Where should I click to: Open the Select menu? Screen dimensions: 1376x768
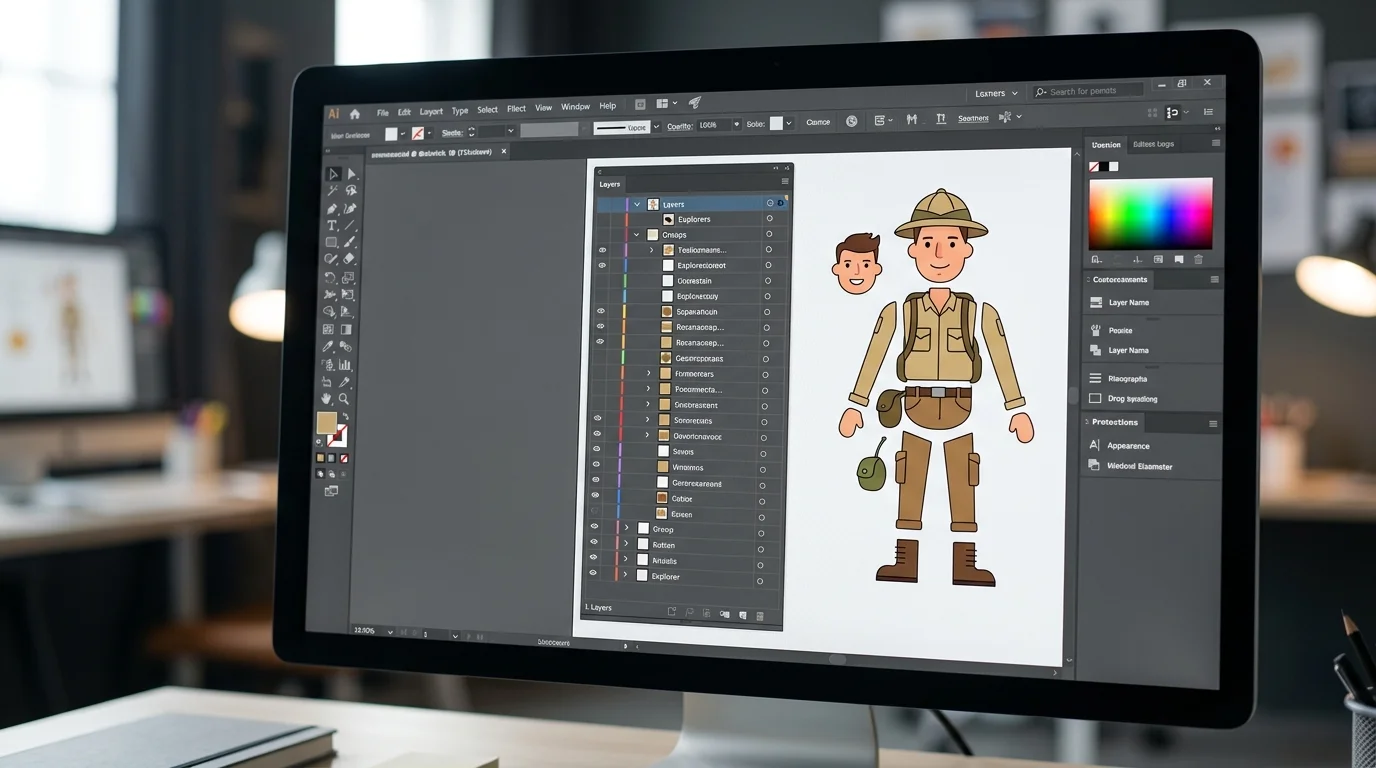[x=487, y=110]
